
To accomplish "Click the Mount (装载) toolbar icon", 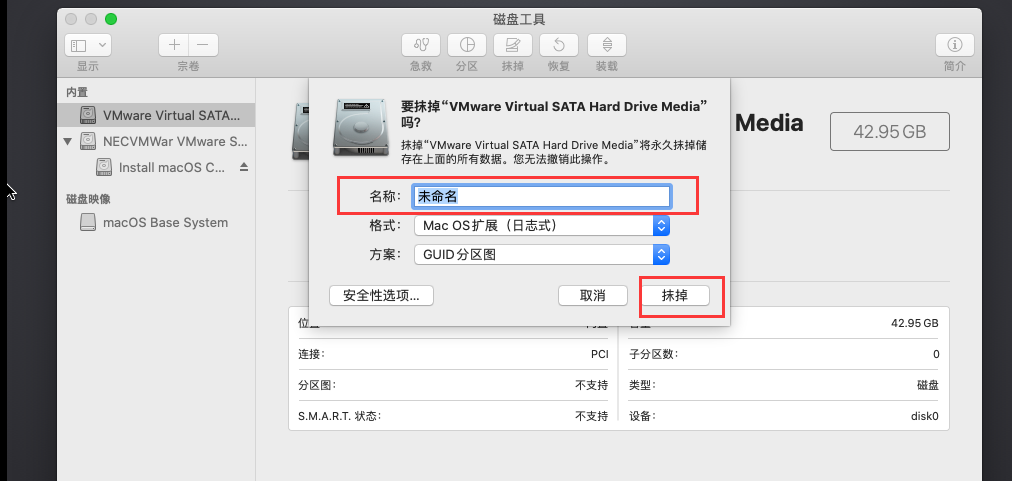I will click(606, 45).
